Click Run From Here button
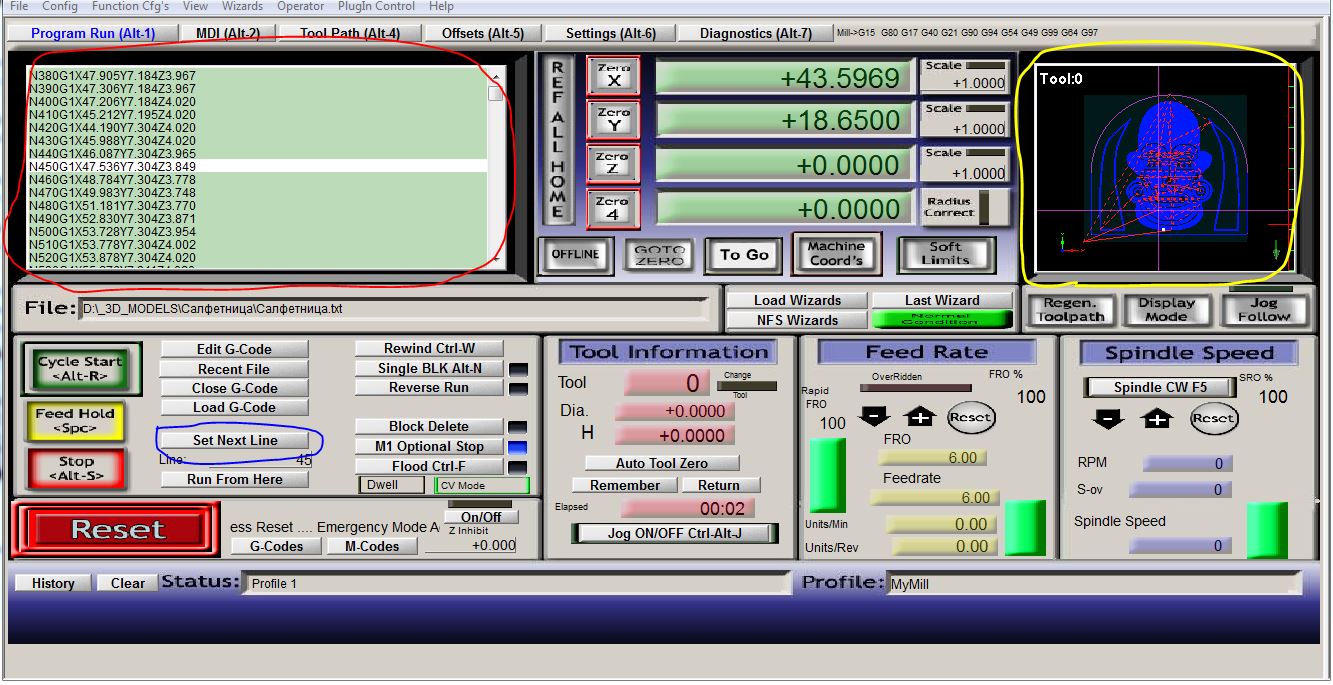 pos(235,479)
